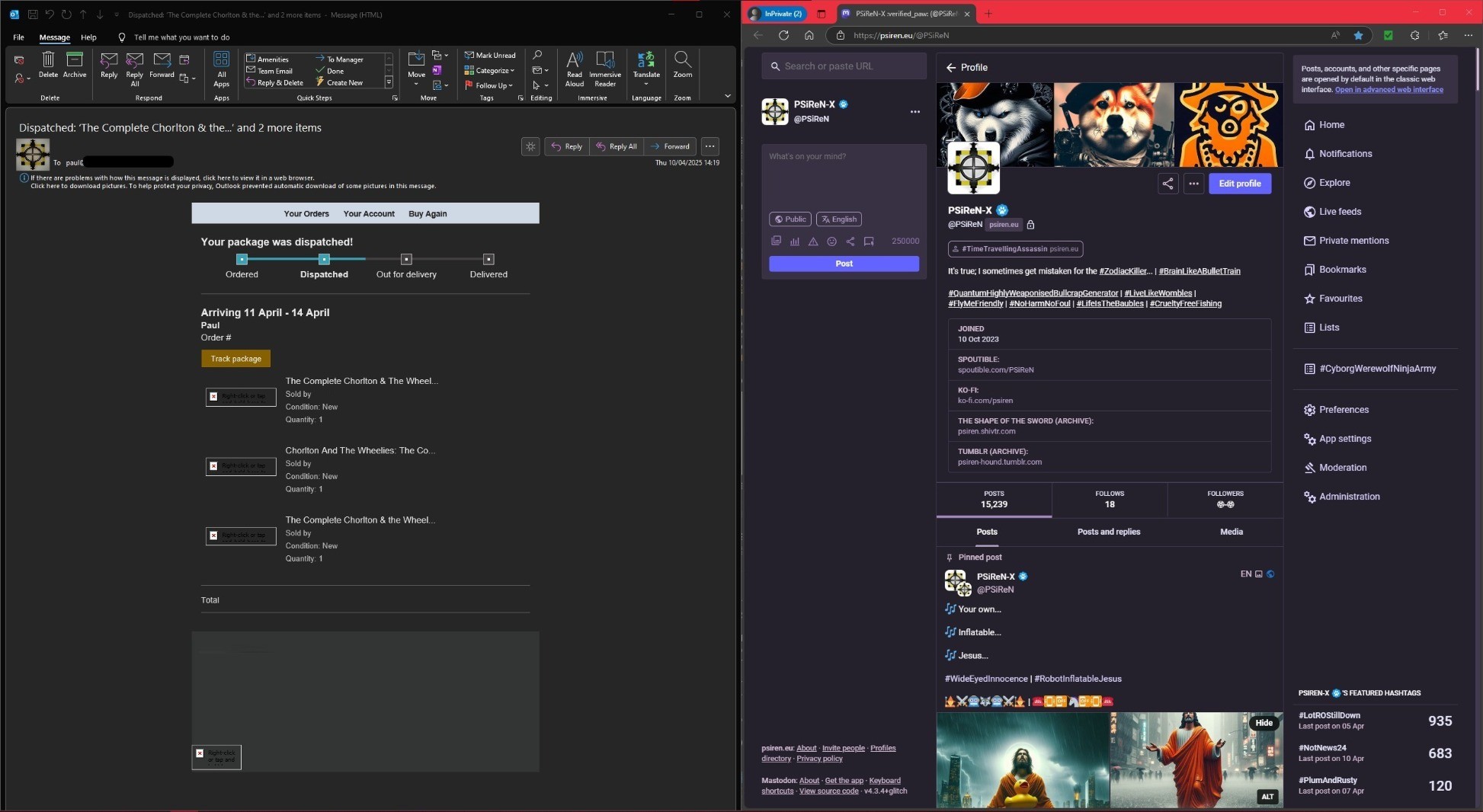Publish with the Post button

tap(844, 264)
